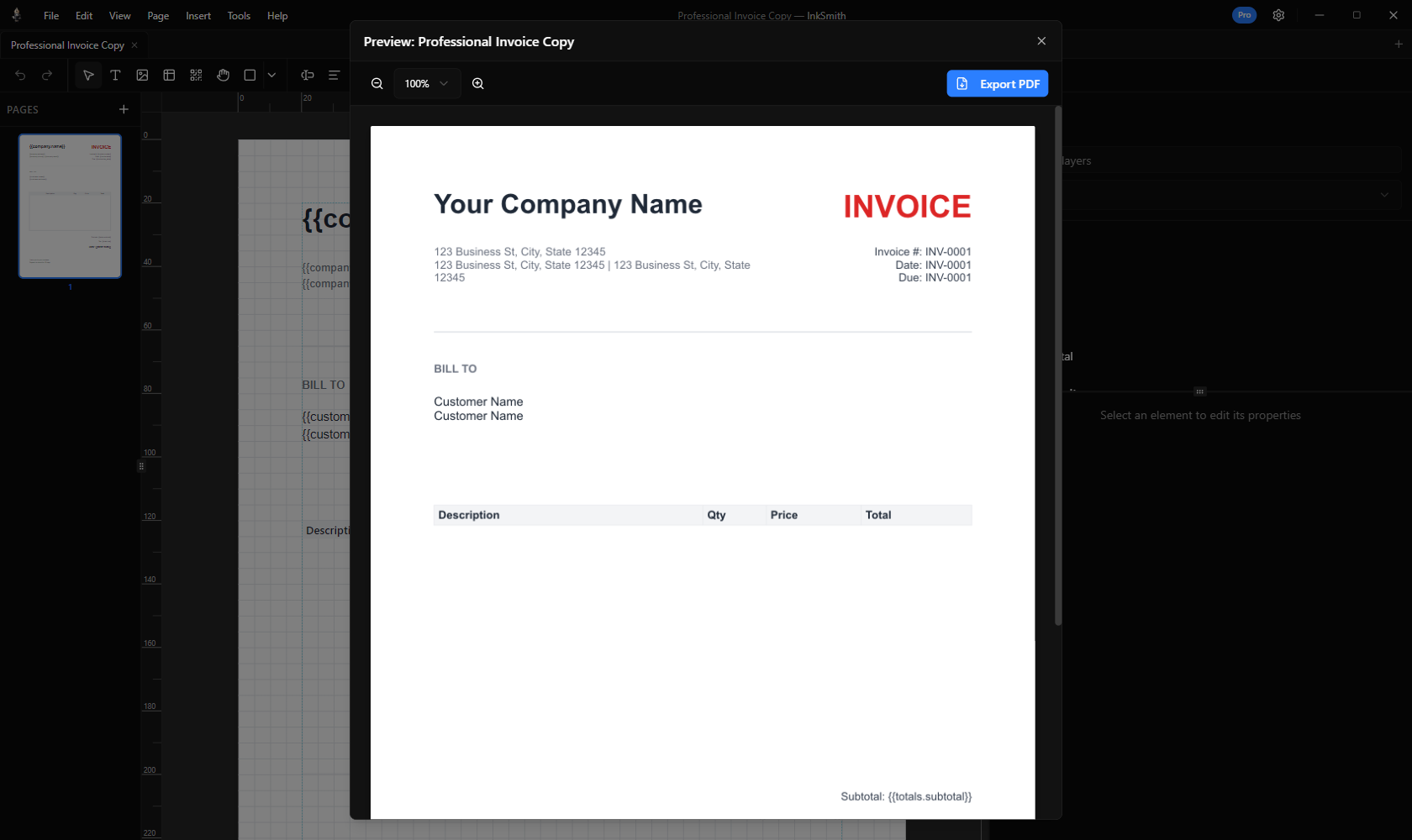Select page 1 thumbnail in Pages panel
Image resolution: width=1412 pixels, height=840 pixels.
71,206
